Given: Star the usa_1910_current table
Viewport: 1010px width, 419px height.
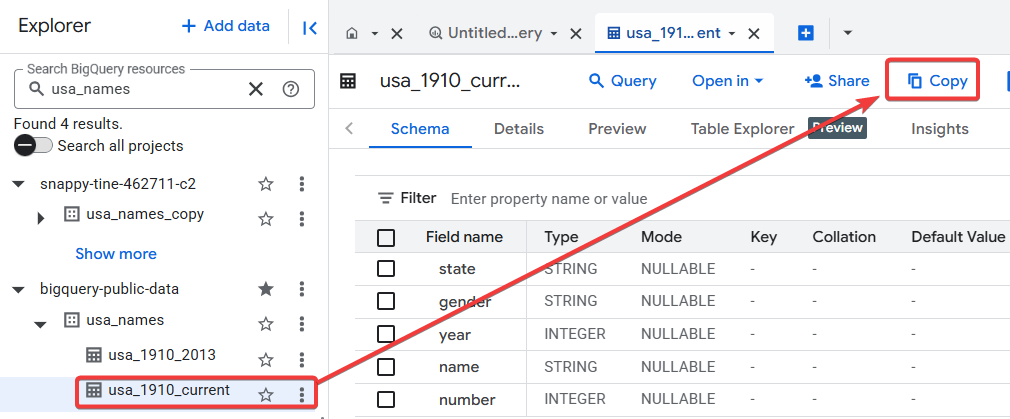Looking at the screenshot, I should click(266, 394).
